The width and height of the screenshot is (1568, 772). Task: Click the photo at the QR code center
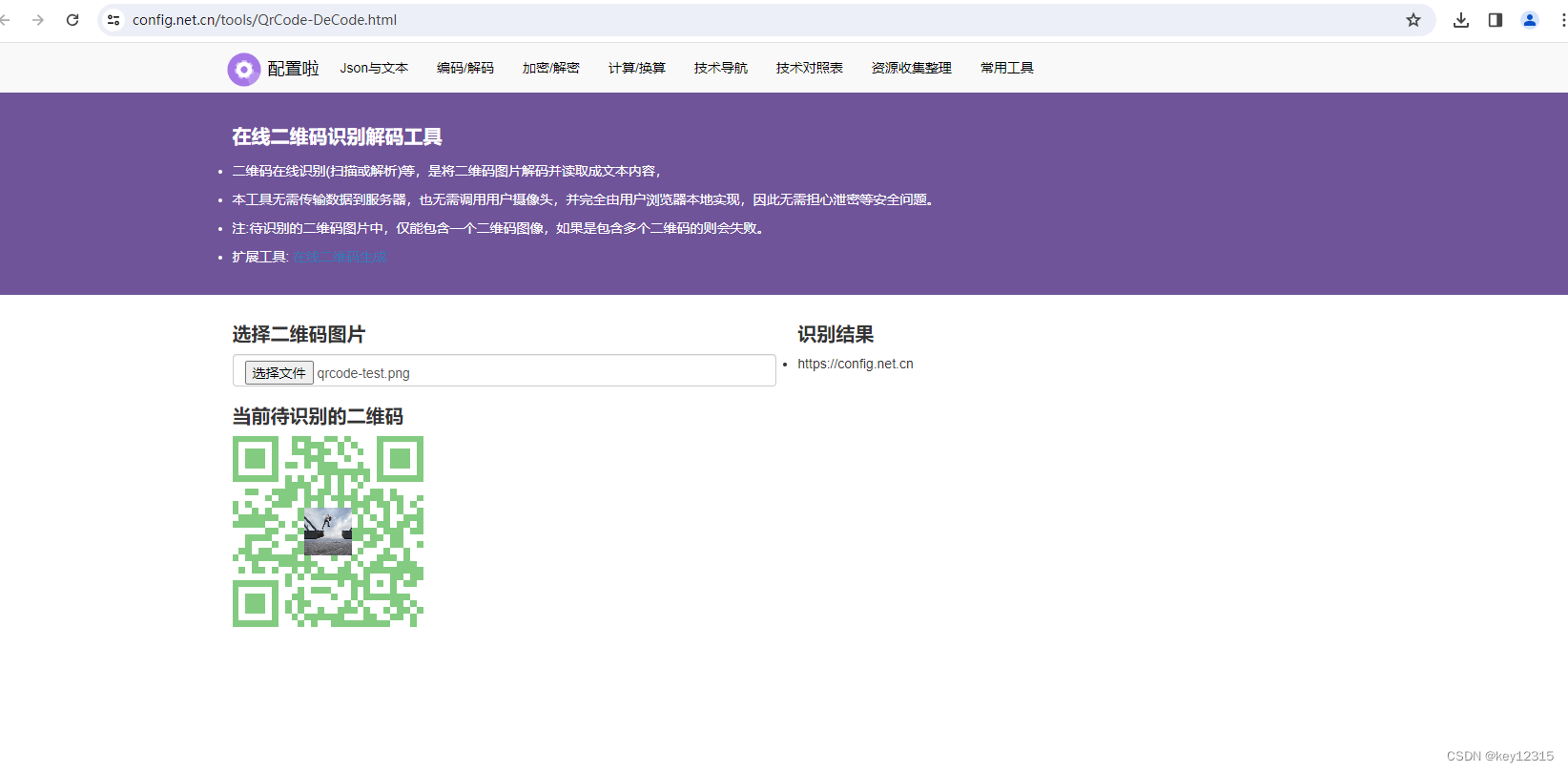(x=328, y=532)
